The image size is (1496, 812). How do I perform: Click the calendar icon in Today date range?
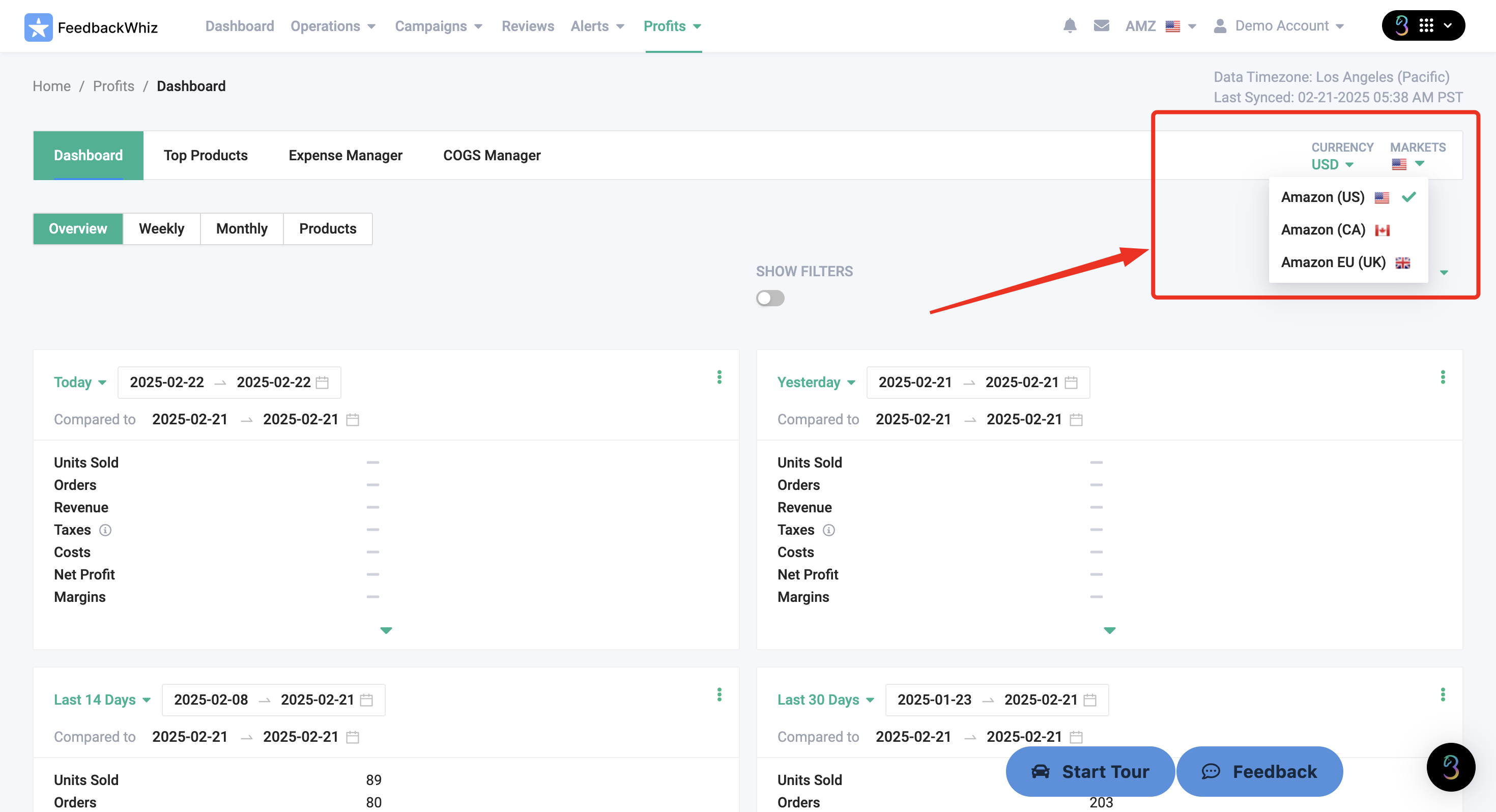pos(322,382)
